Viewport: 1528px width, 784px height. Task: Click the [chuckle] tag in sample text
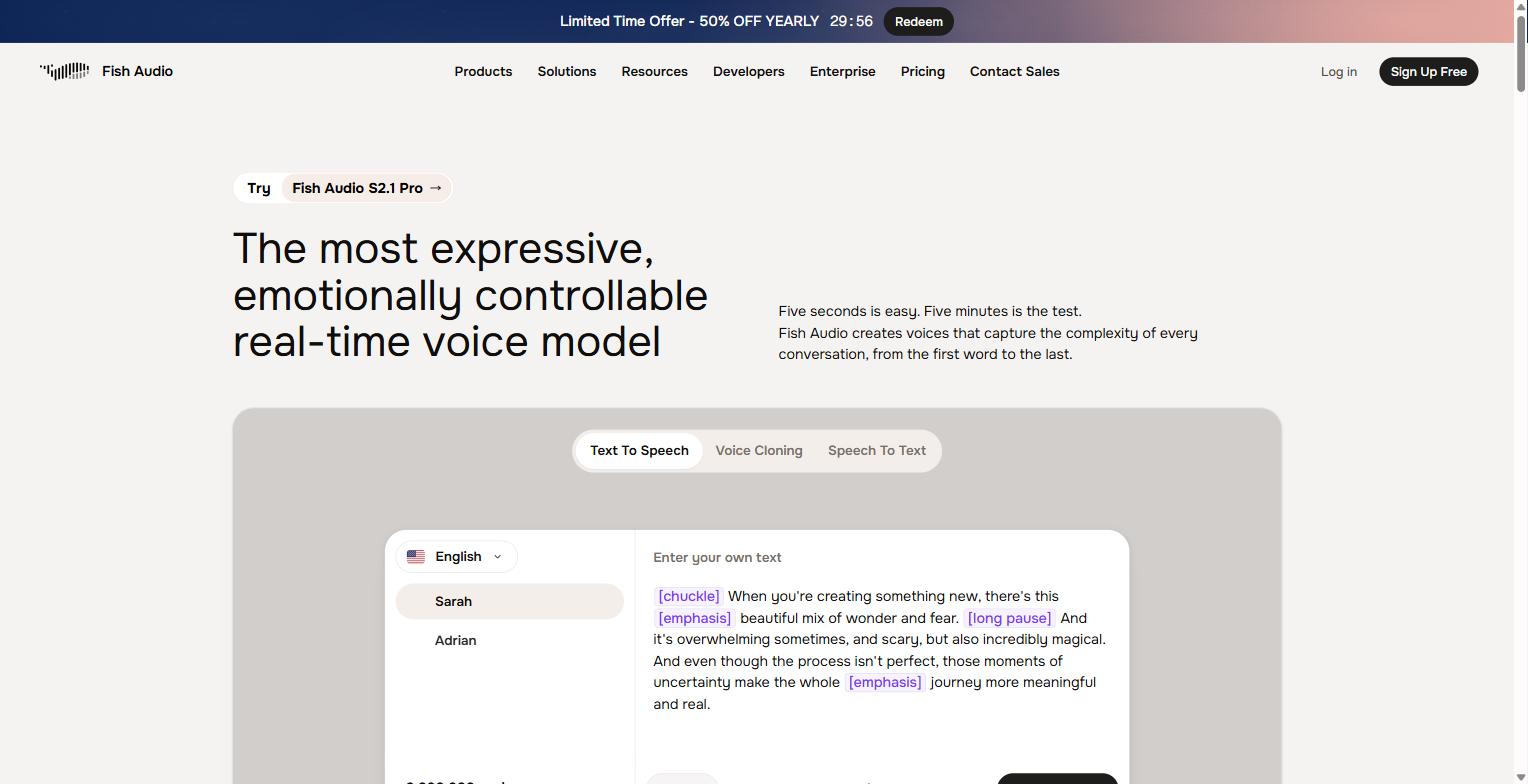688,596
